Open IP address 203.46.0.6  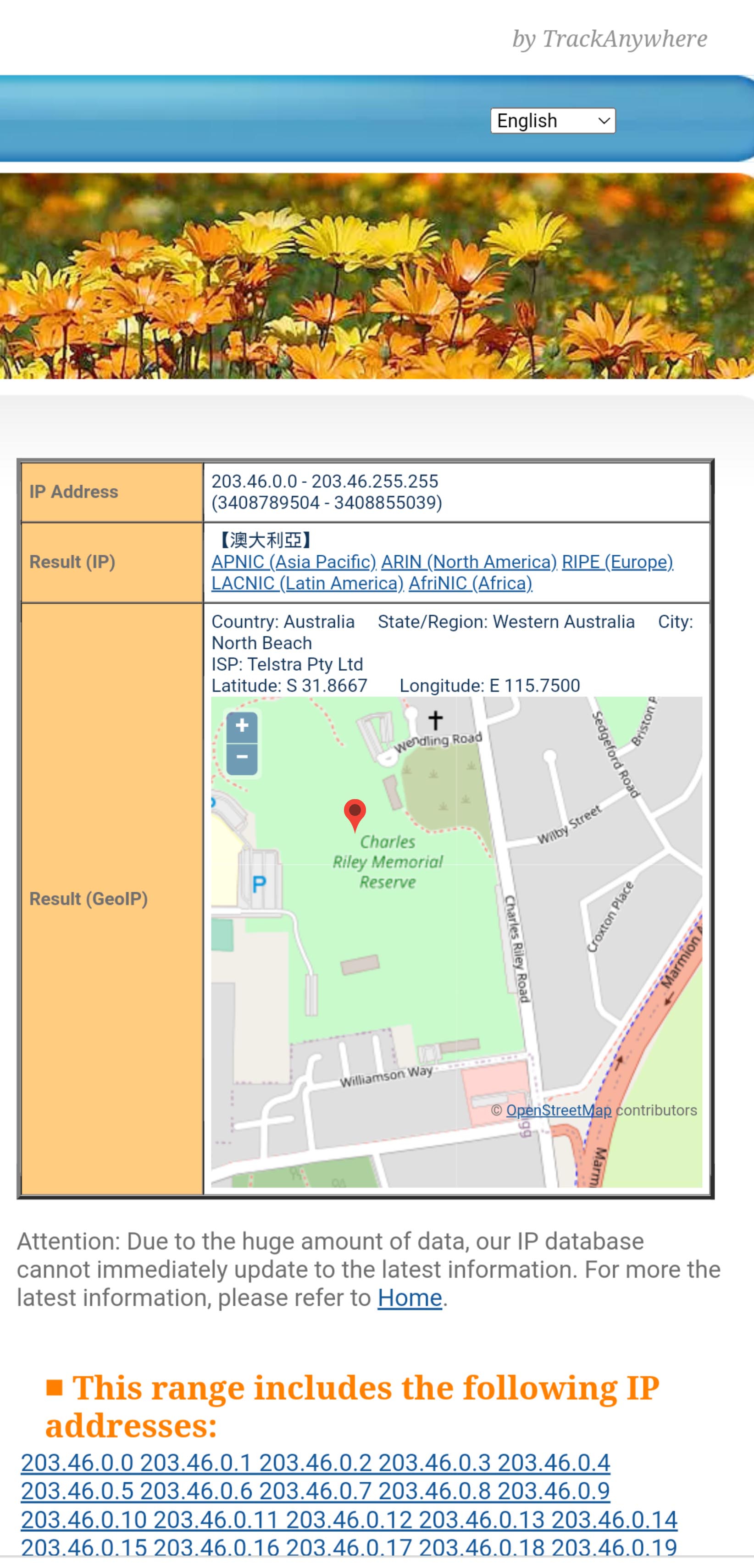tap(195, 1491)
